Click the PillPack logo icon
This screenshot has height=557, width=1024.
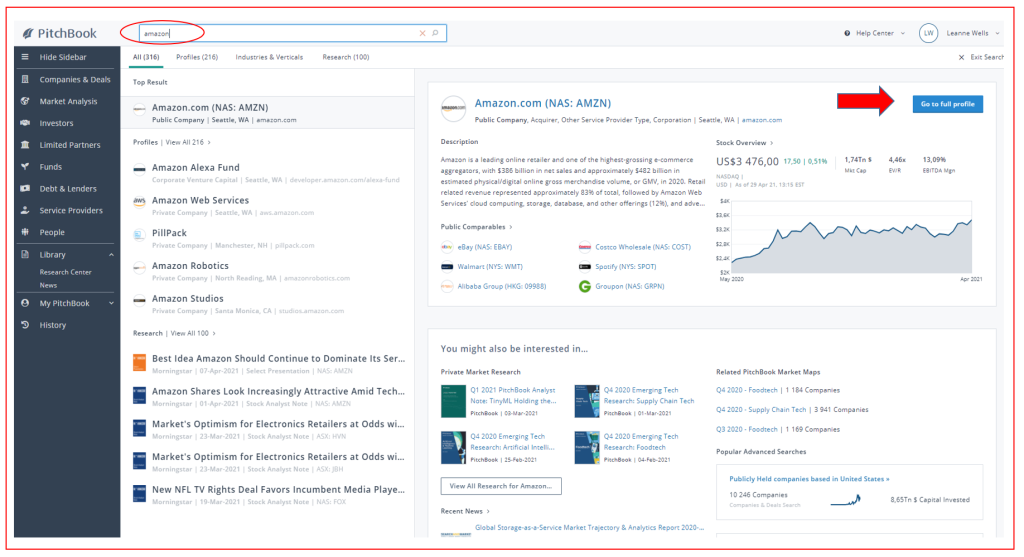[139, 234]
